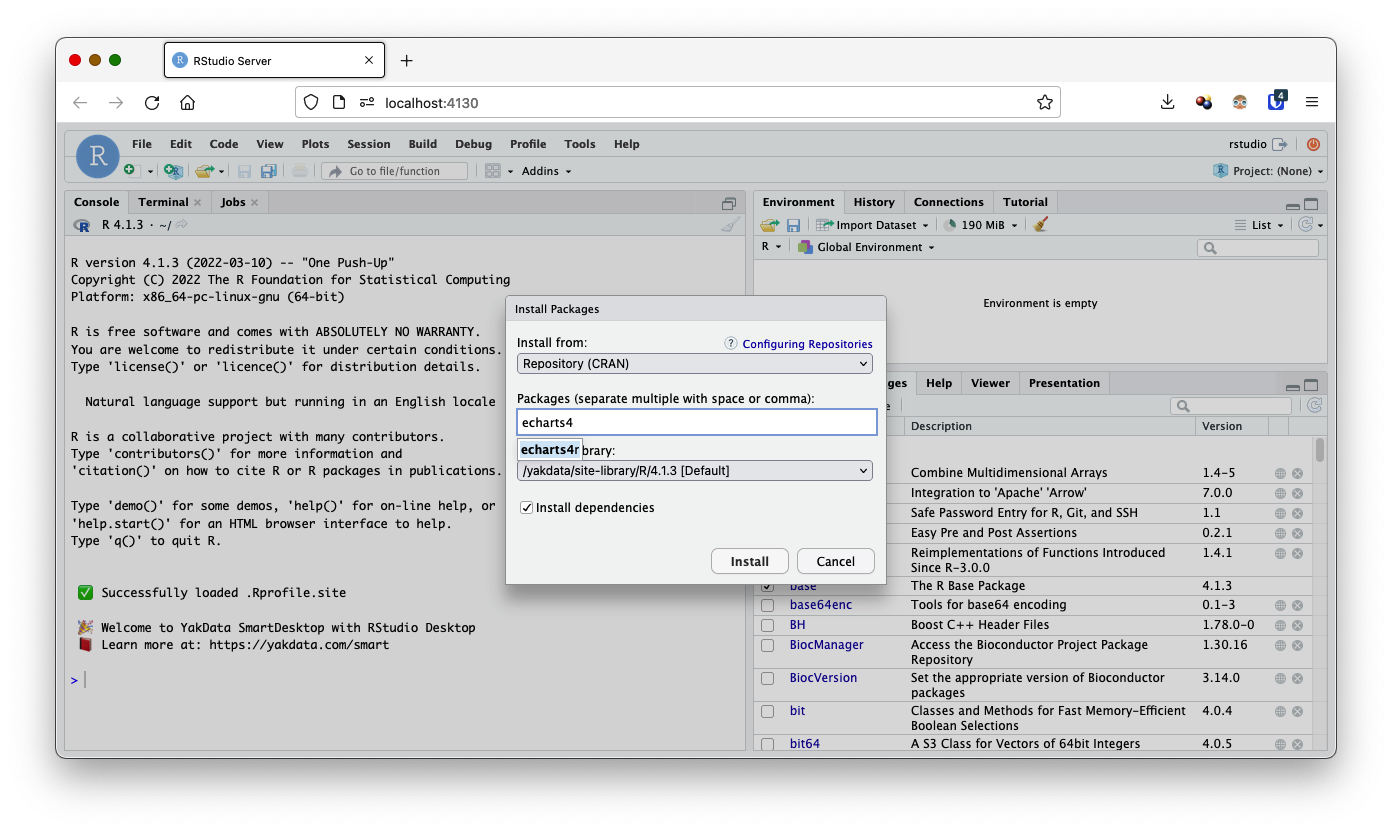Image resolution: width=1392 pixels, height=832 pixels.
Task: Click the Clear Console broom icon
Action: coord(731,226)
